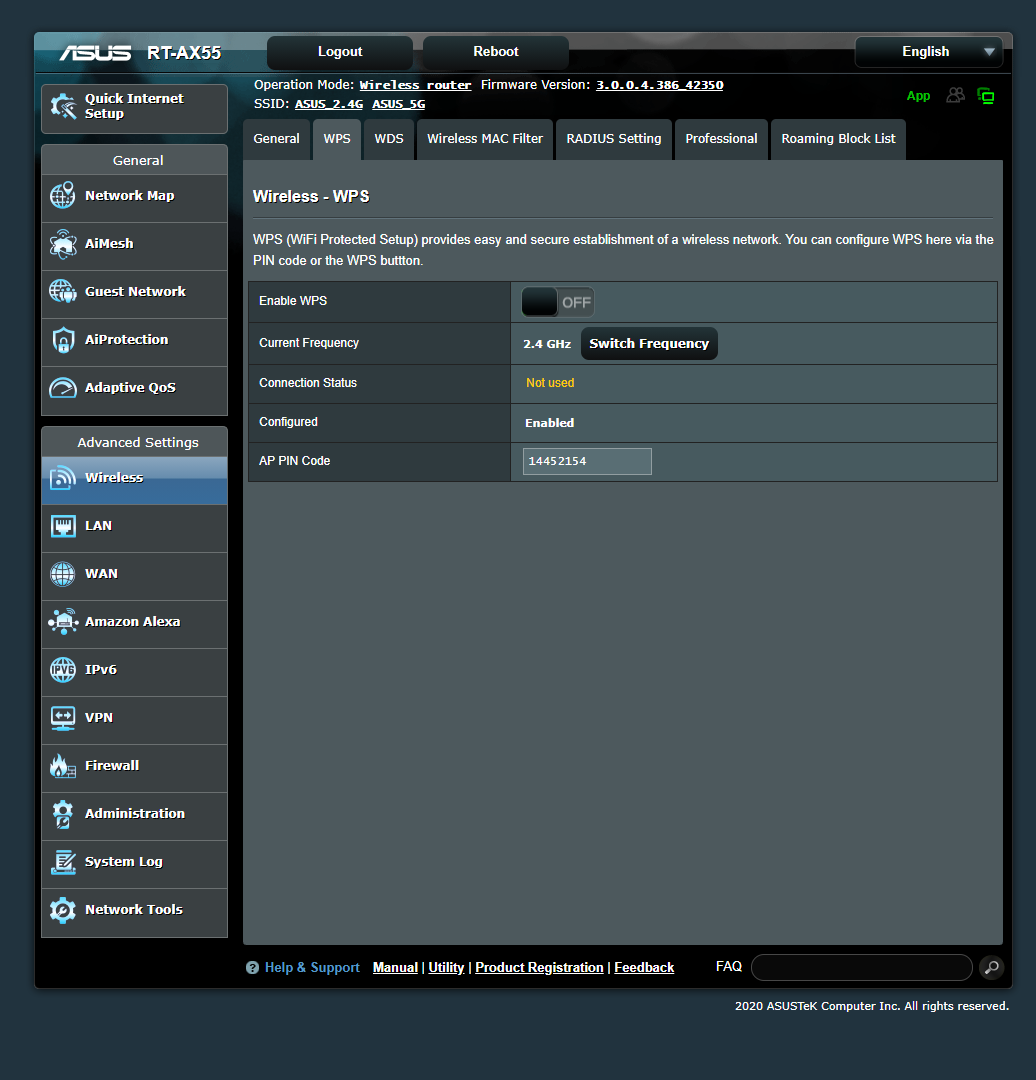
Task: Open the English language dropdown
Action: [928, 52]
